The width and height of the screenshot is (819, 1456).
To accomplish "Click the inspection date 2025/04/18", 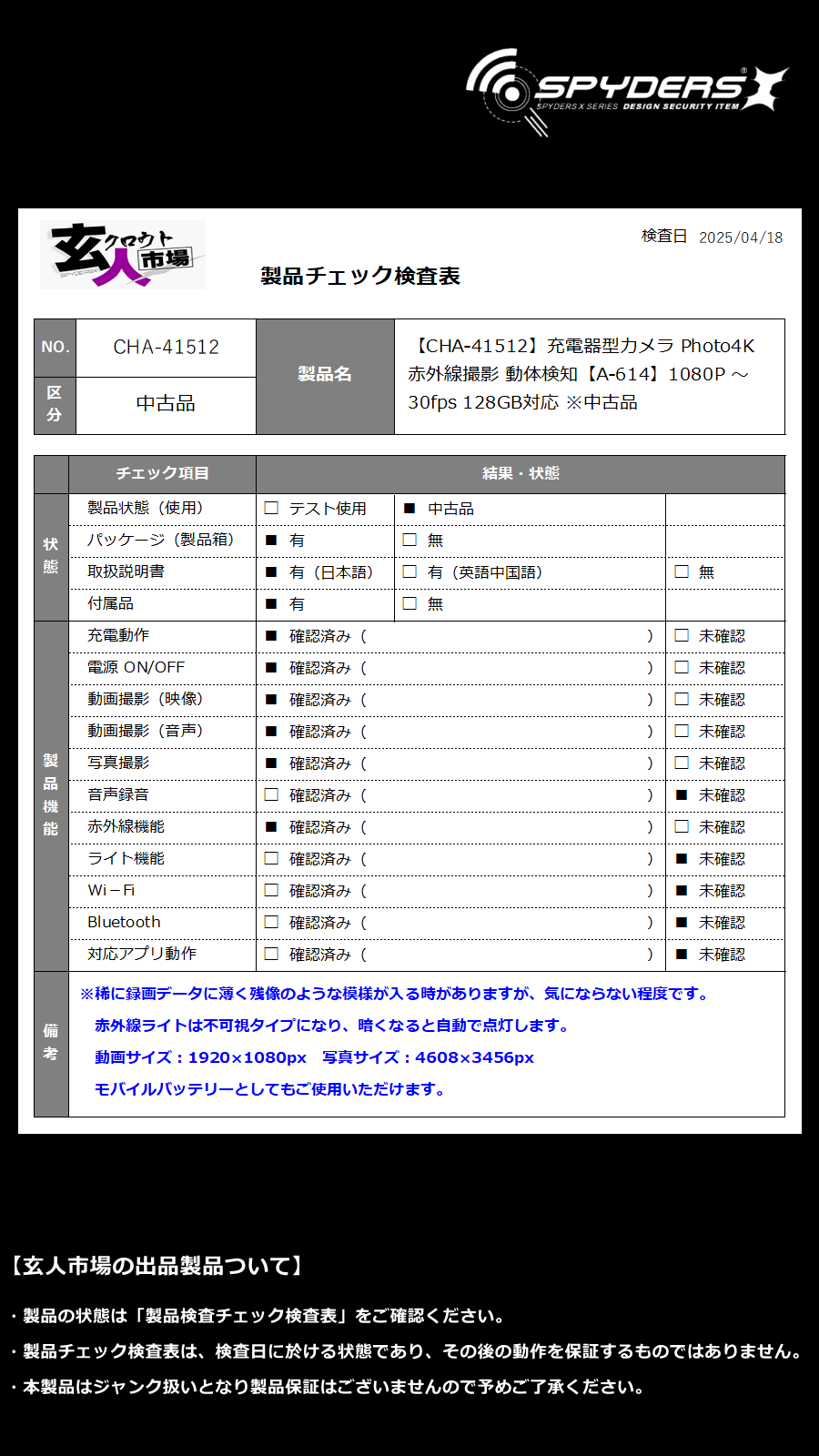I will [741, 238].
